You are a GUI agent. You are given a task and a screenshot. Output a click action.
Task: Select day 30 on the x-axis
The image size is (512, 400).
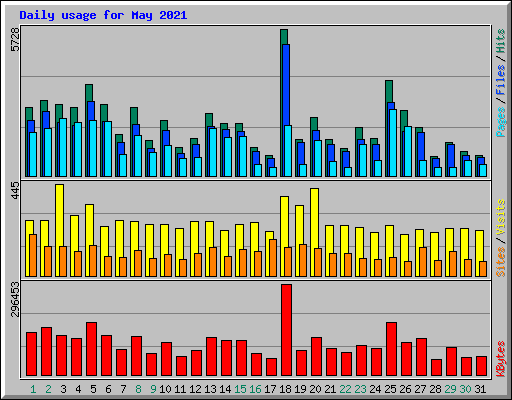(x=465, y=389)
